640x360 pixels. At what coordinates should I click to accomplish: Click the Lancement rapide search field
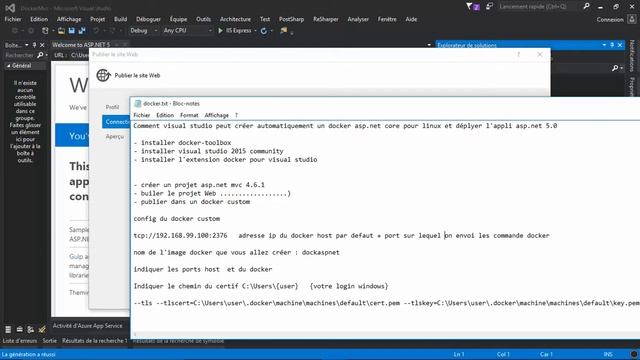pos(538,7)
